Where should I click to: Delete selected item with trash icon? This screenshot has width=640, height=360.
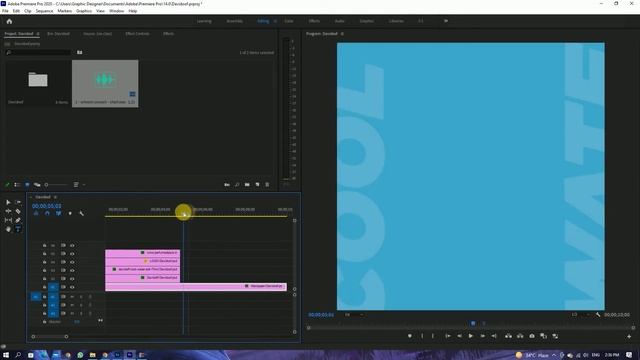pos(267,185)
